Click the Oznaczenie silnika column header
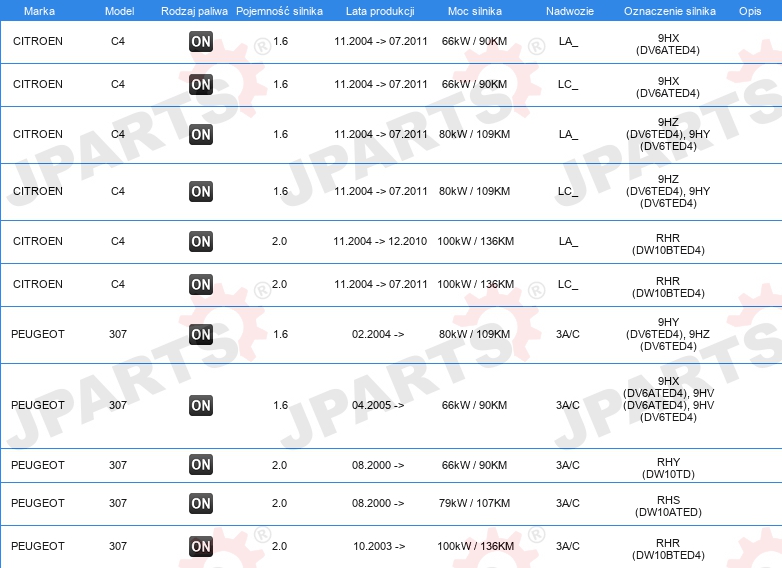Image resolution: width=782 pixels, height=568 pixels. (670, 11)
